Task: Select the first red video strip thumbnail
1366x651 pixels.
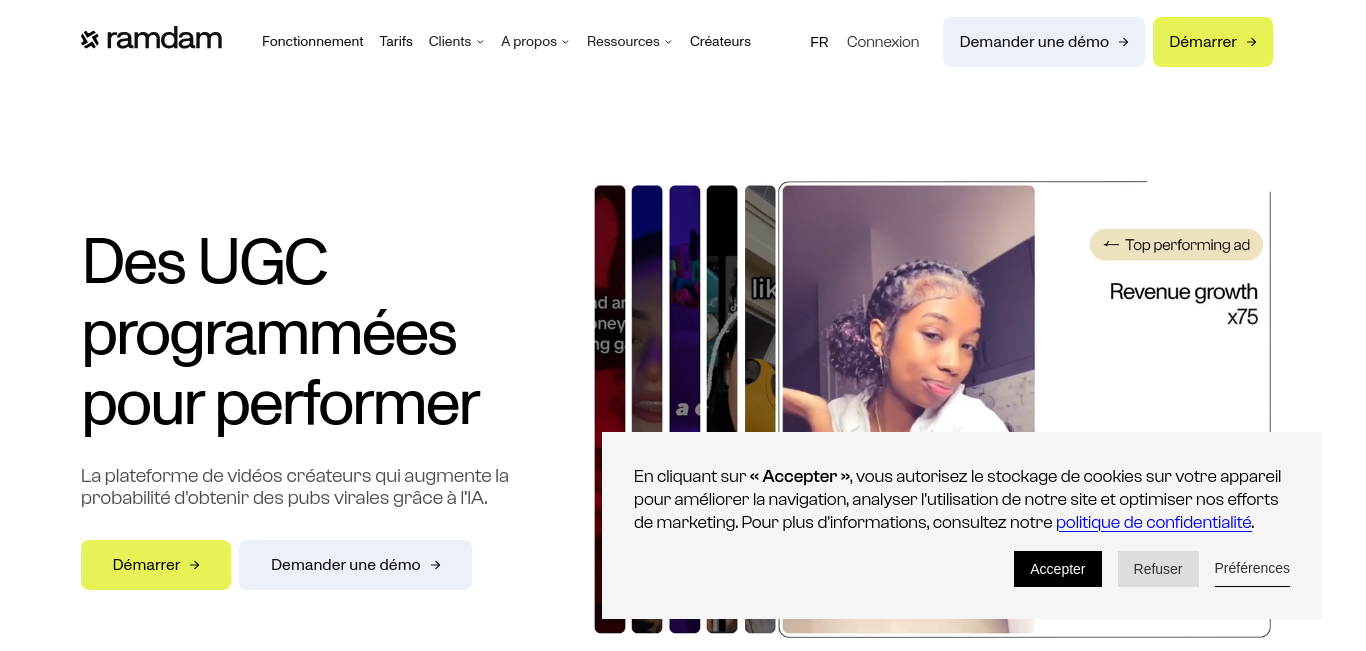Action: [610, 410]
